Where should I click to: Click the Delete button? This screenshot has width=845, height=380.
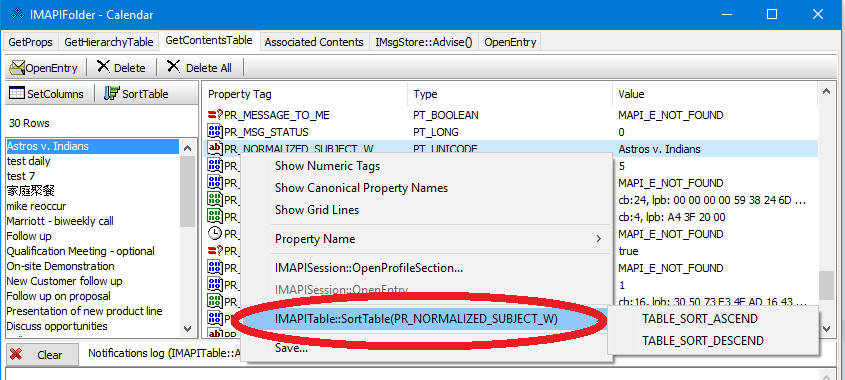(121, 67)
